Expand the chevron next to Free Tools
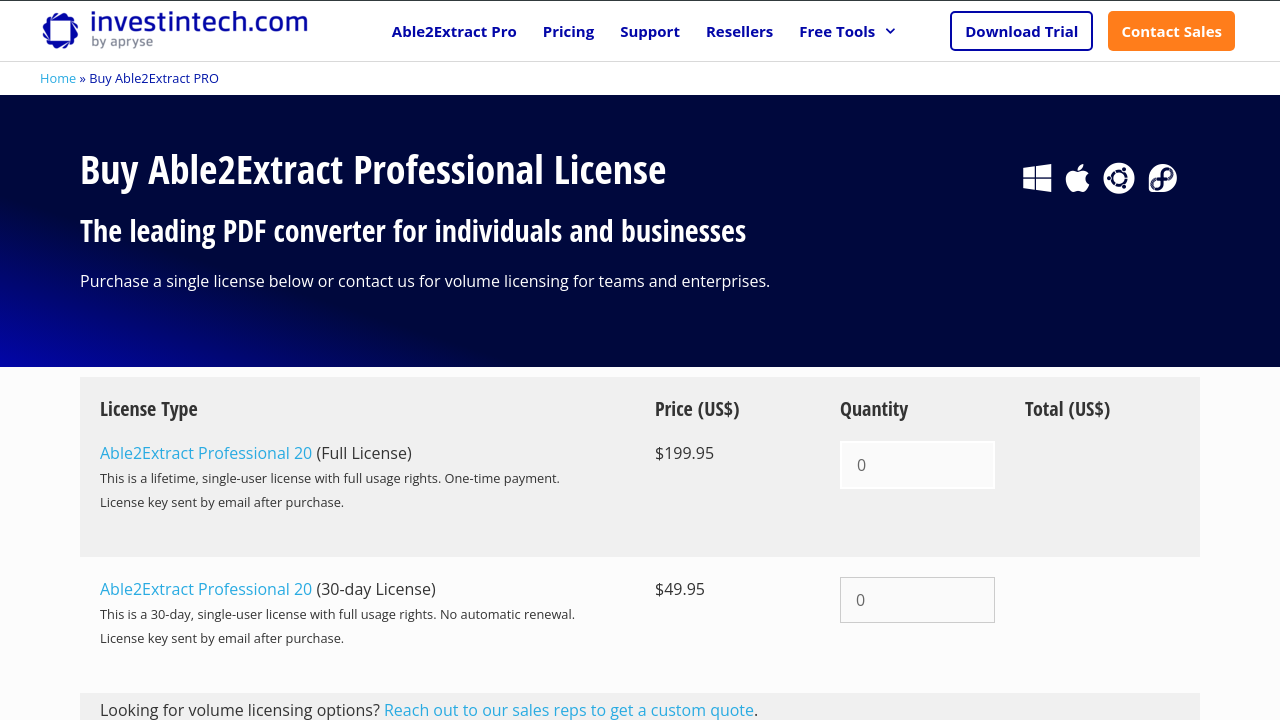Screen dimensions: 1280x720 pos(890,31)
